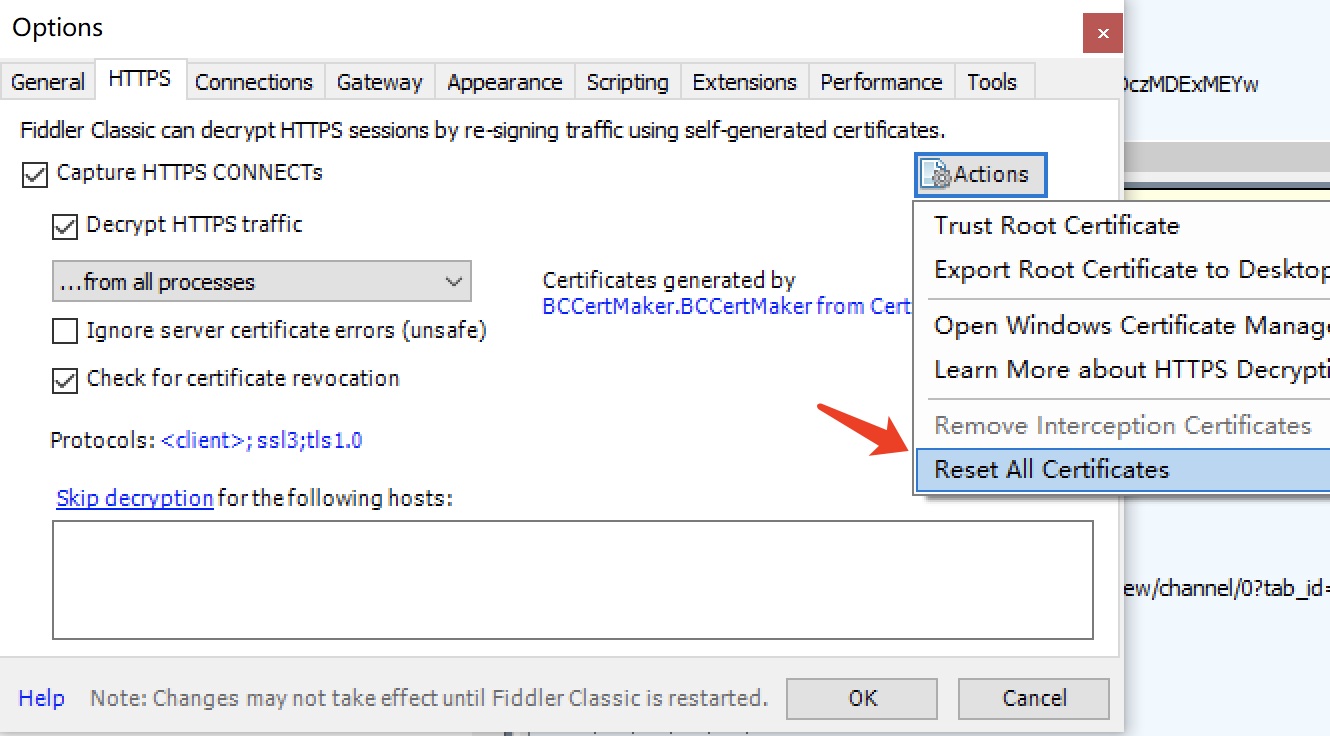The width and height of the screenshot is (1330, 736).
Task: Click the Cancel button
Action: pyautogui.click(x=1034, y=698)
